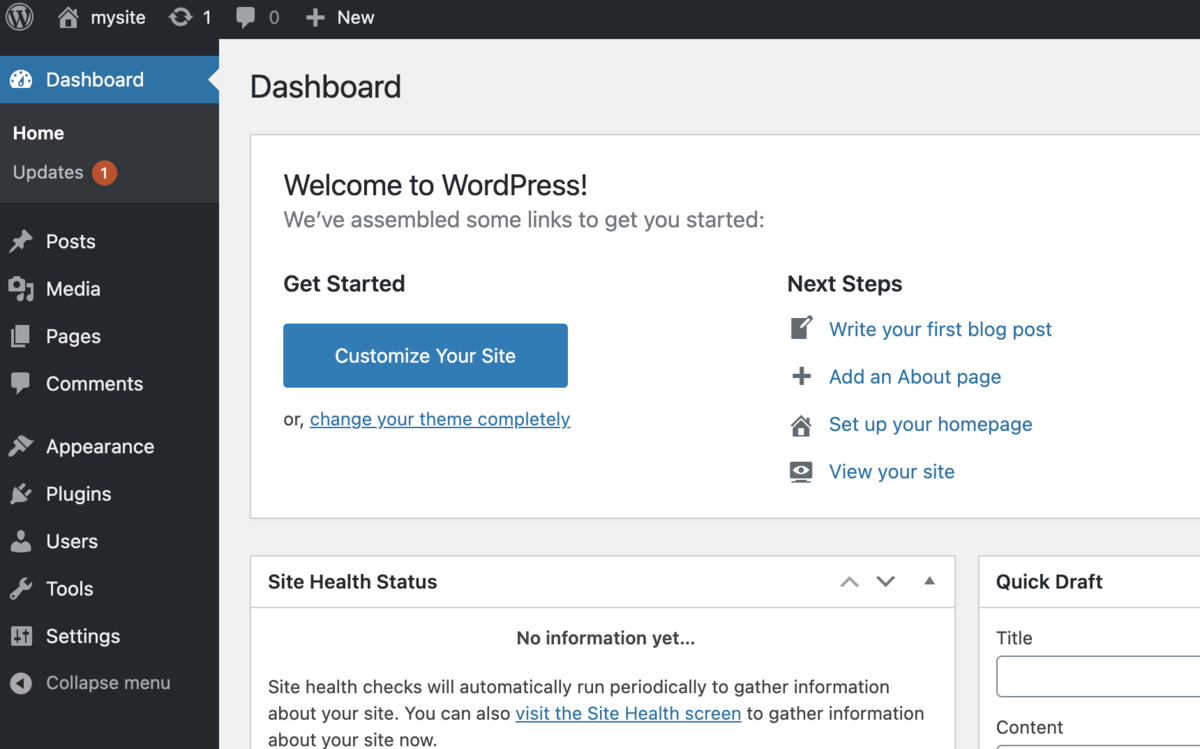Open the mysite home icon
Image resolution: width=1200 pixels, height=749 pixels.
click(x=68, y=17)
